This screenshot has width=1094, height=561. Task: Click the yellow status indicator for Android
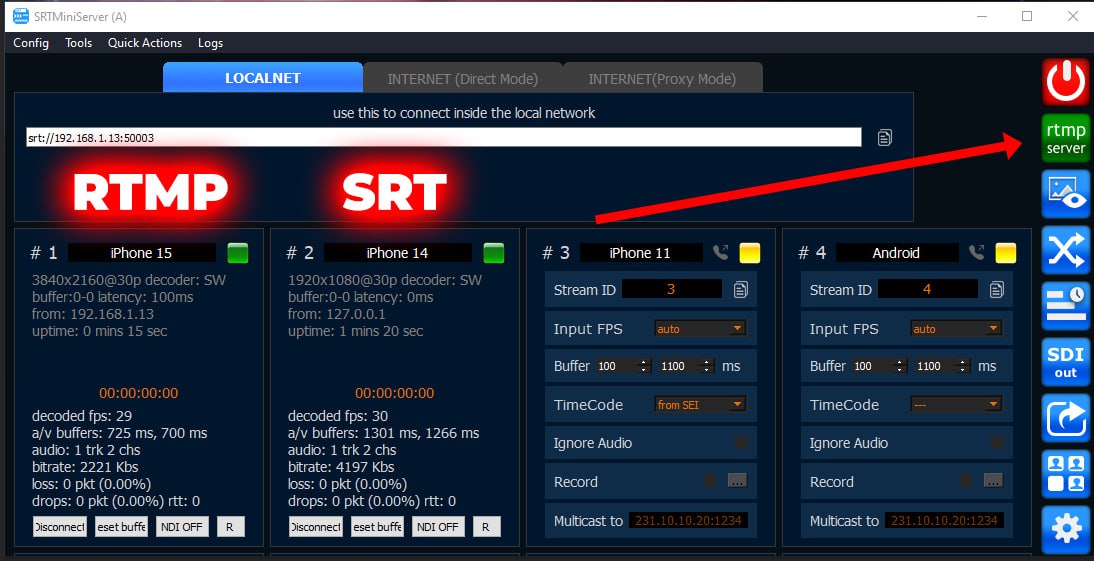pyautogui.click(x=1005, y=253)
